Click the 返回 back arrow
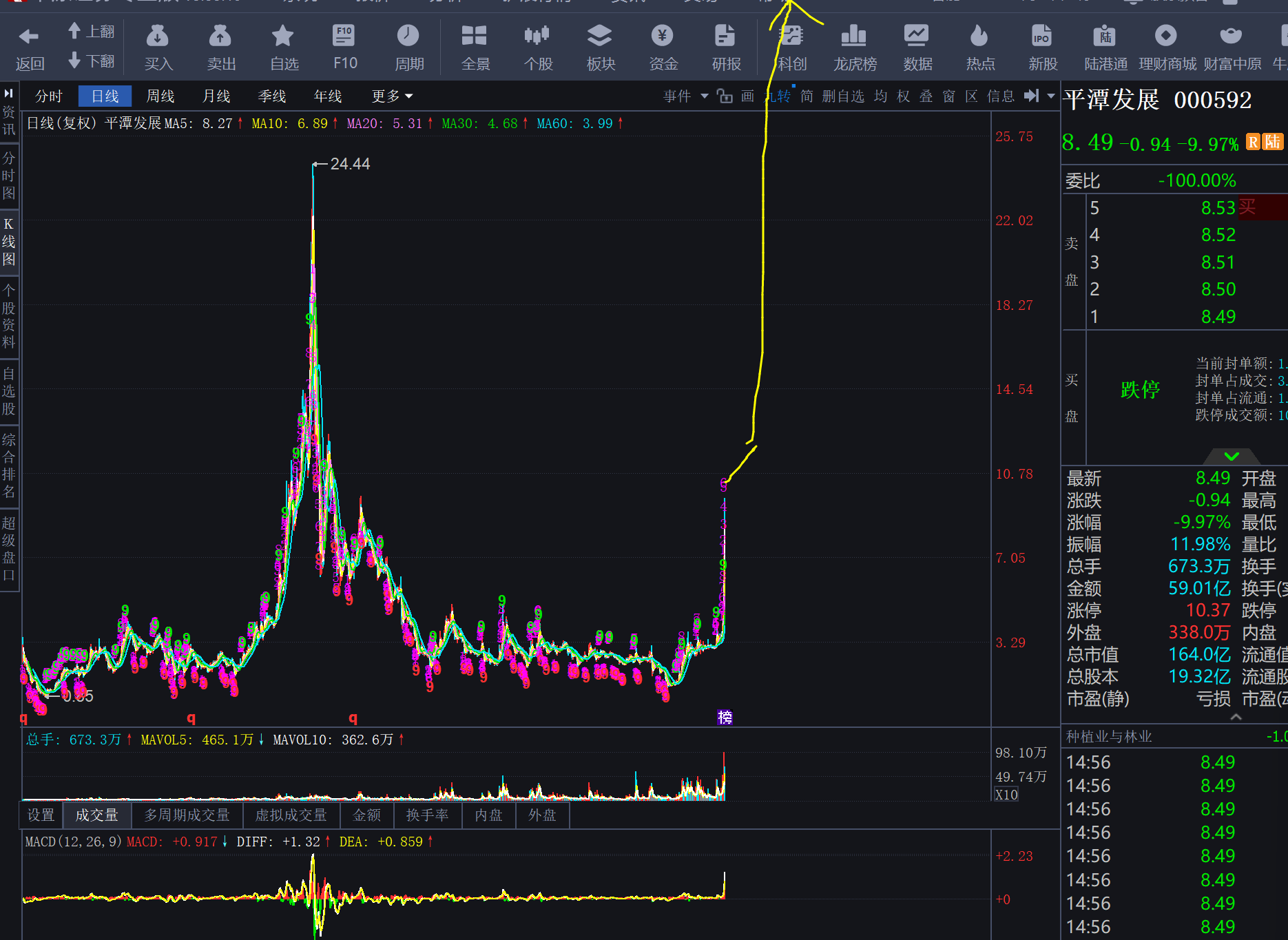 tap(30, 46)
